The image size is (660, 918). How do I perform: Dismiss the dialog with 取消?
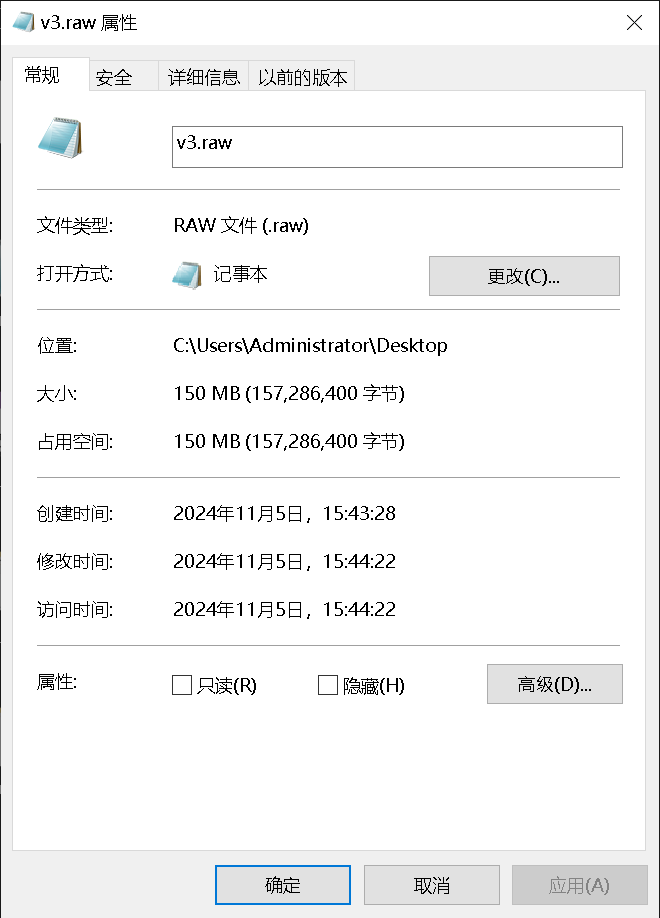click(432, 885)
